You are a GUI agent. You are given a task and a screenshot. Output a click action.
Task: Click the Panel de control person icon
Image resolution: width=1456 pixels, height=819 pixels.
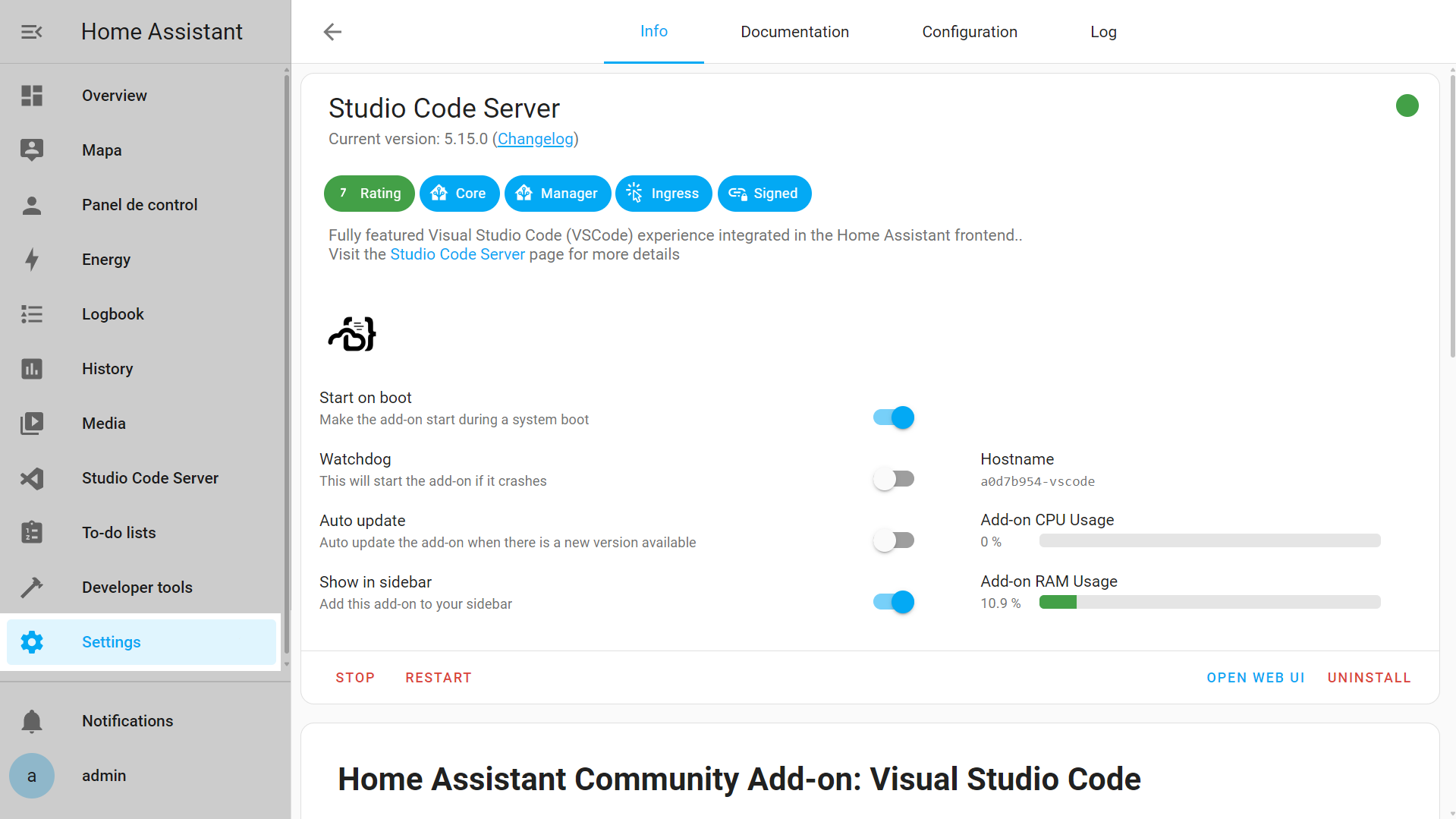click(x=31, y=205)
